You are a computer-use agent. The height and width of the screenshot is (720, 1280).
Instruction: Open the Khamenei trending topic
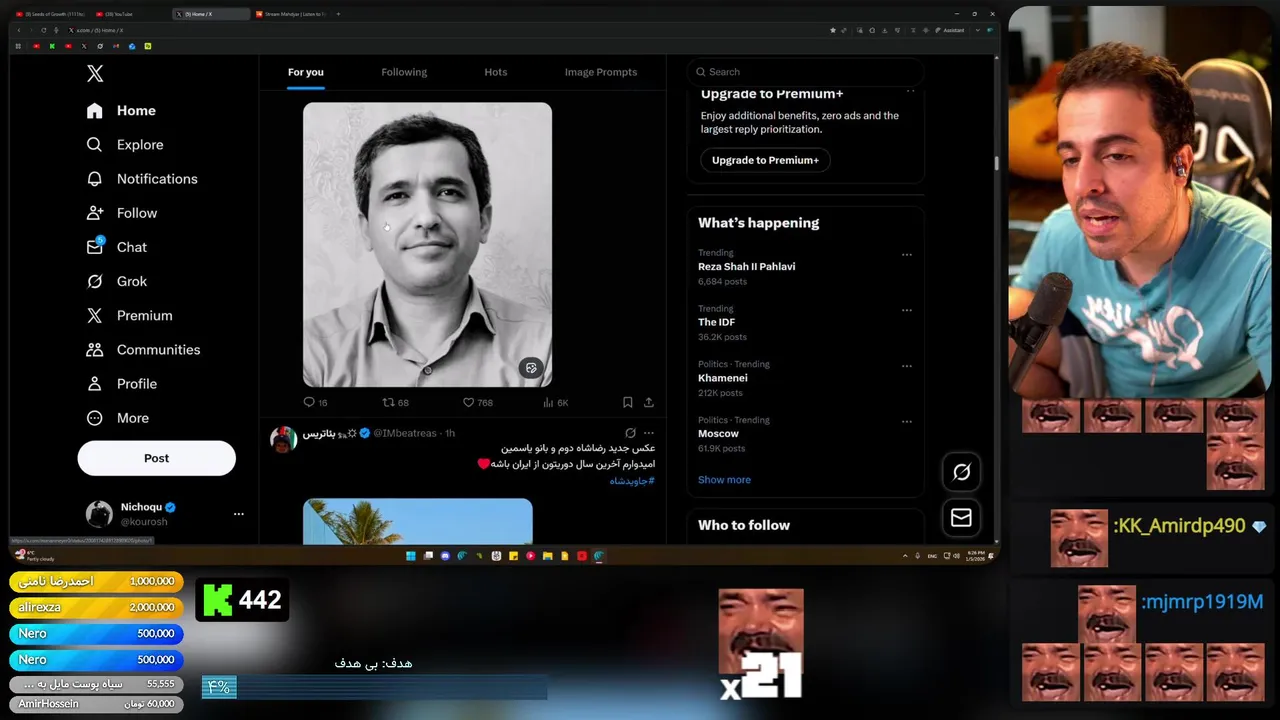[722, 378]
